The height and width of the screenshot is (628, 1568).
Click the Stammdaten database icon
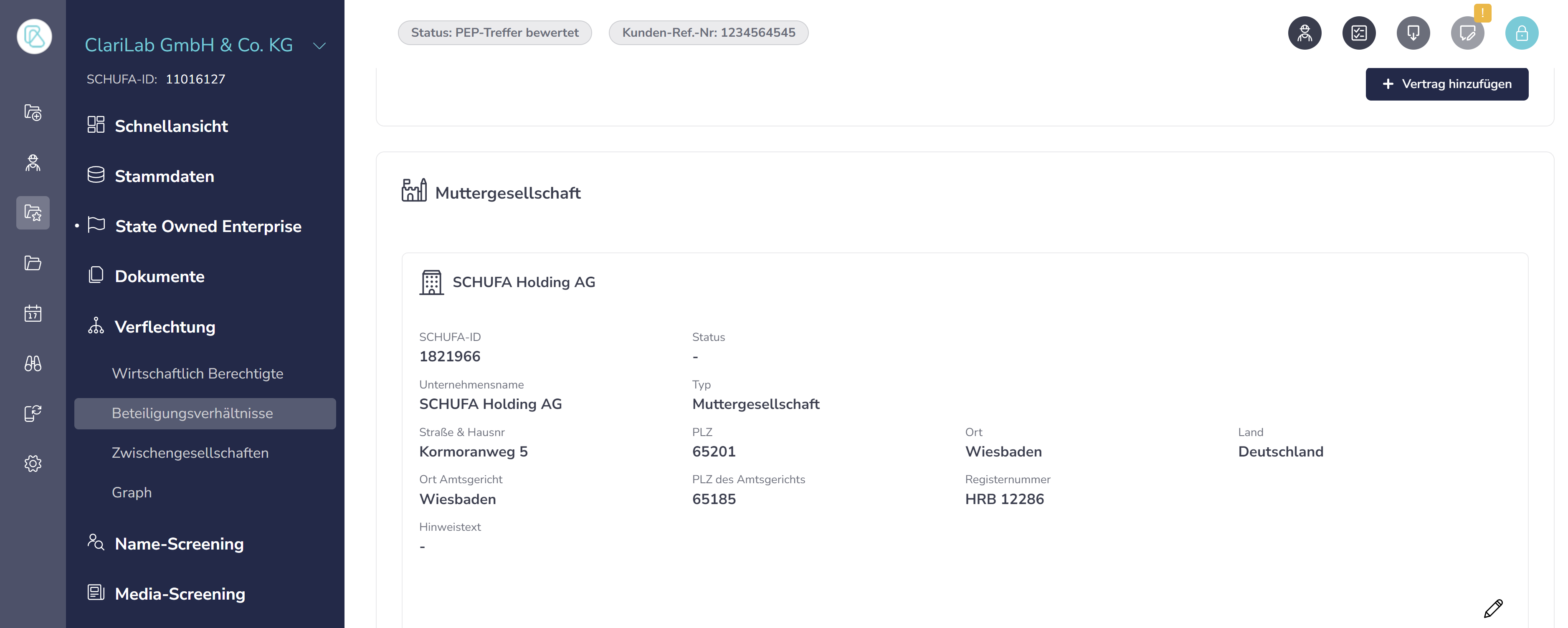pyautogui.click(x=96, y=175)
